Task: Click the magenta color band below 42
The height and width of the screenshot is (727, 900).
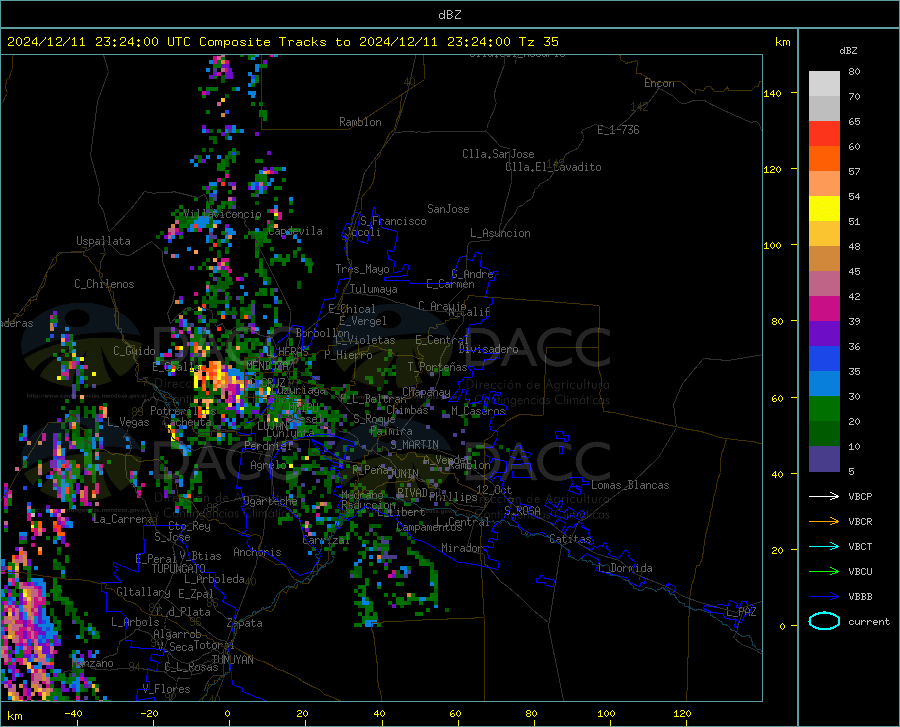Action: (824, 308)
